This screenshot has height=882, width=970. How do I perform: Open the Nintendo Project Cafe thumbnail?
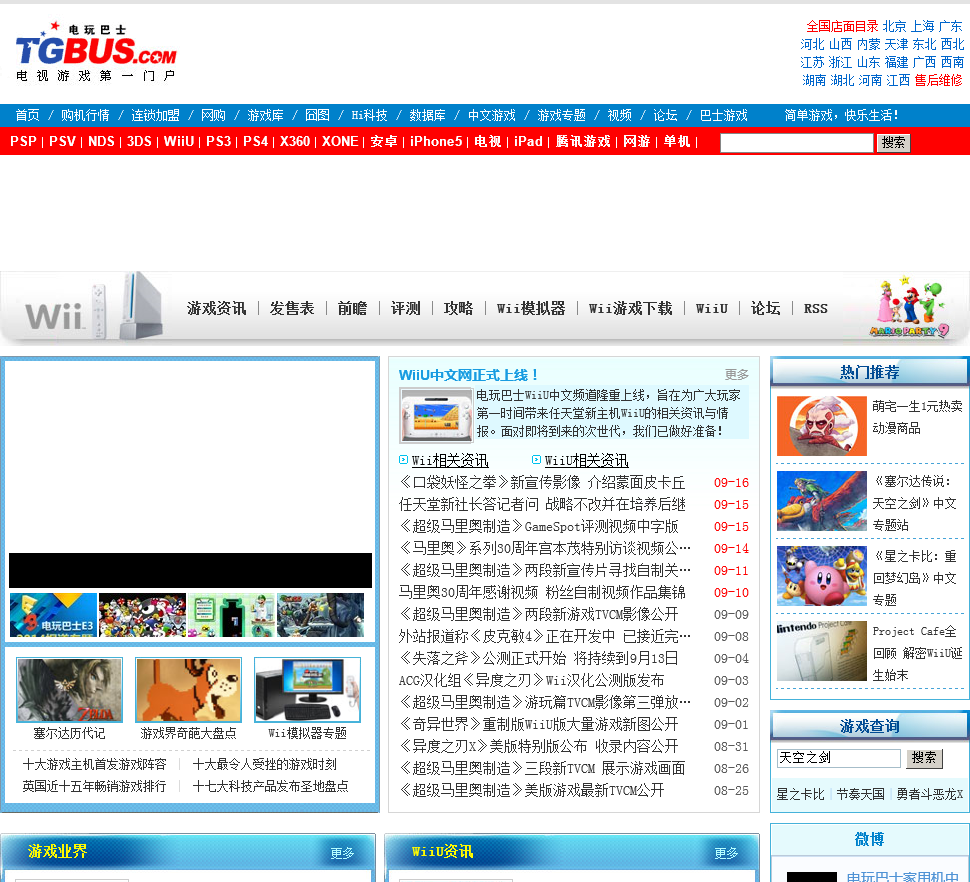click(x=822, y=651)
